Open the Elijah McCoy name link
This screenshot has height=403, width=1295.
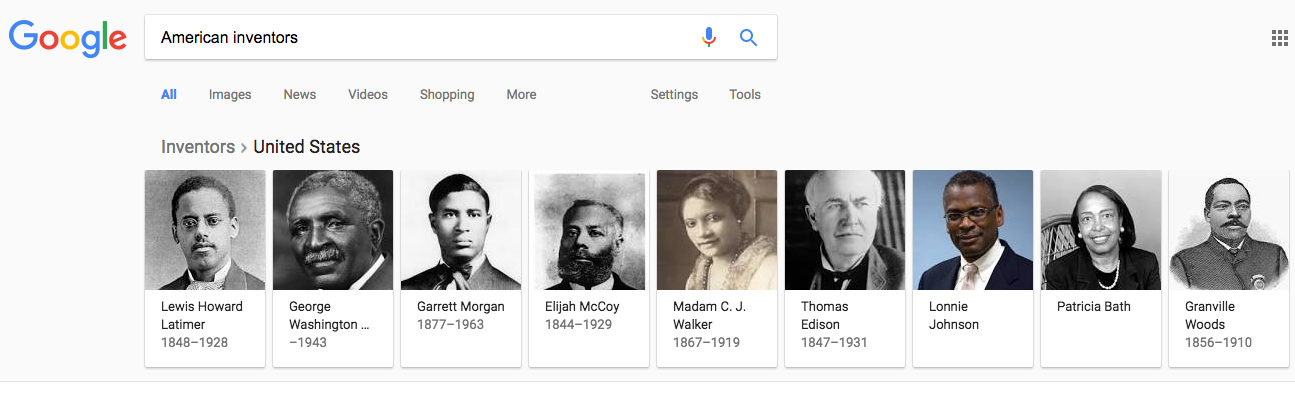tap(582, 307)
